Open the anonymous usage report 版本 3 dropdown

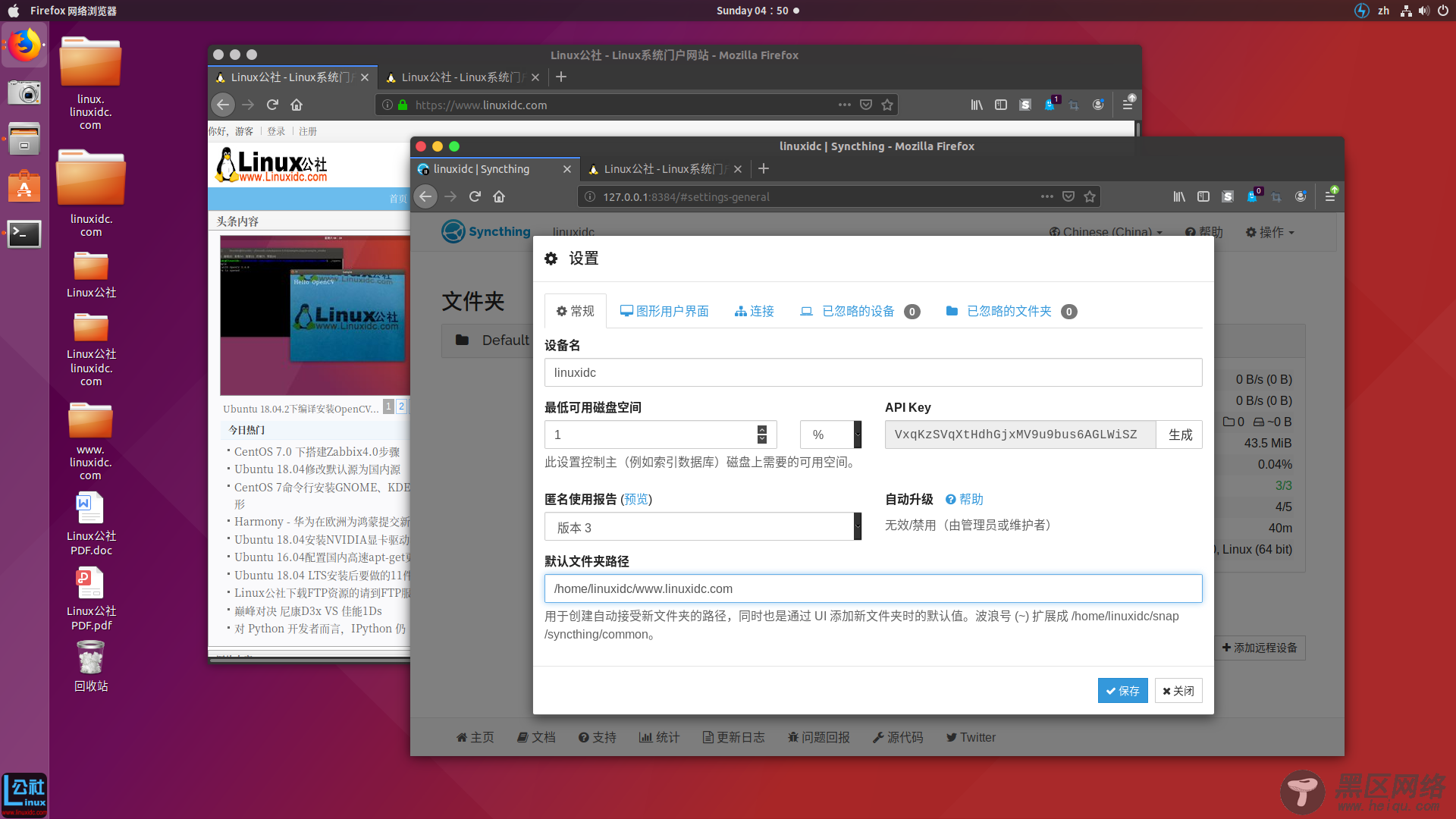703,526
